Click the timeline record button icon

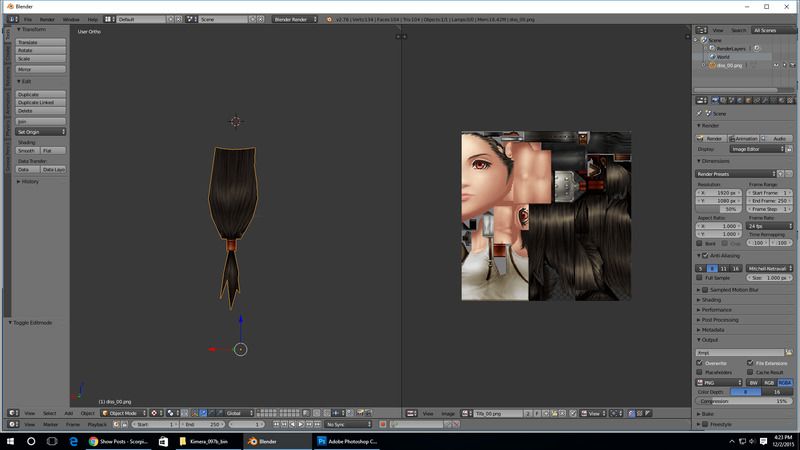tap(383, 424)
